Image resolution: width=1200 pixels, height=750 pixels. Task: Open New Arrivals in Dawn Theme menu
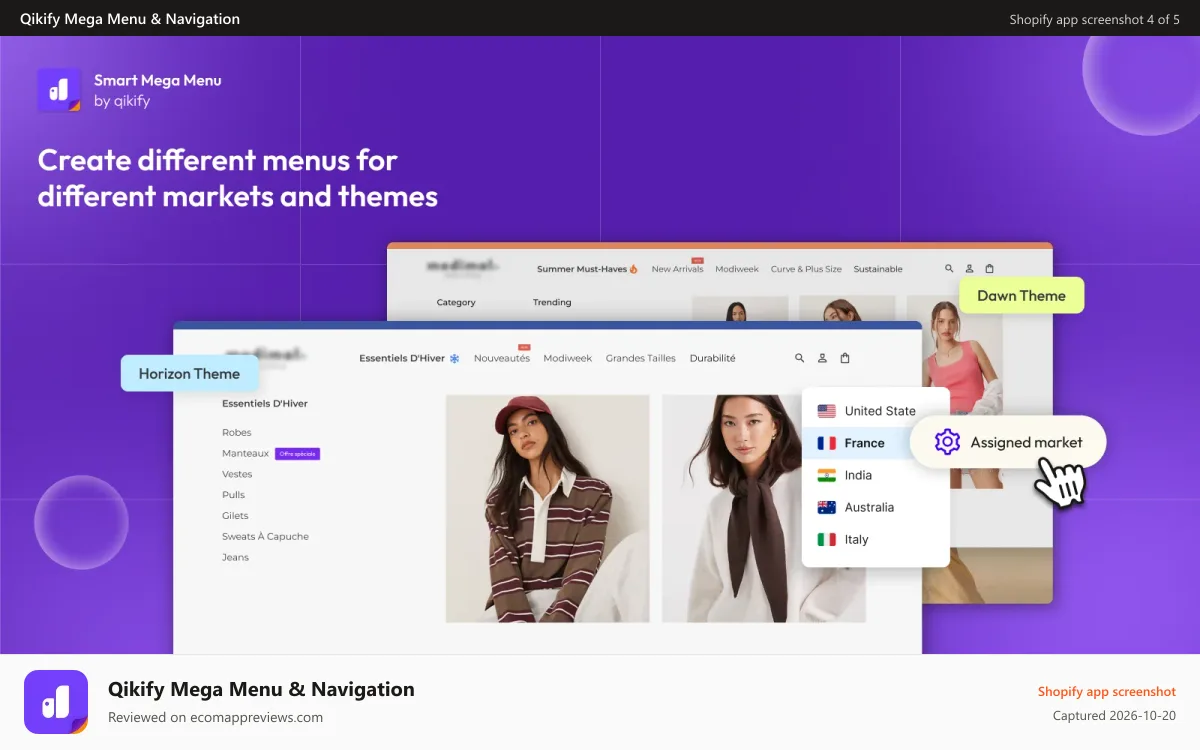tap(677, 269)
